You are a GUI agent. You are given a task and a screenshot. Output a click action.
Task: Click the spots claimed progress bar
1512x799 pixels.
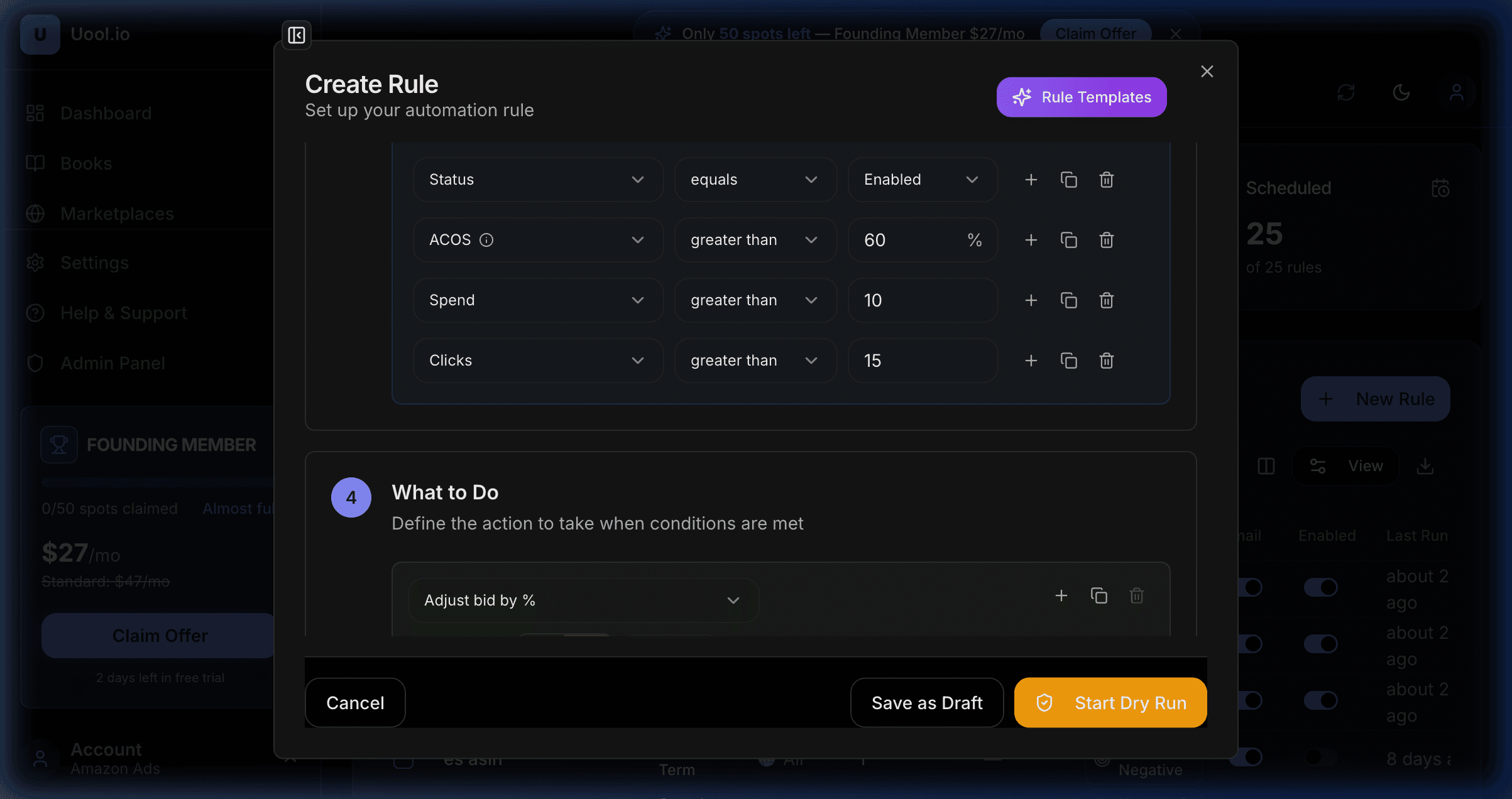(156, 482)
